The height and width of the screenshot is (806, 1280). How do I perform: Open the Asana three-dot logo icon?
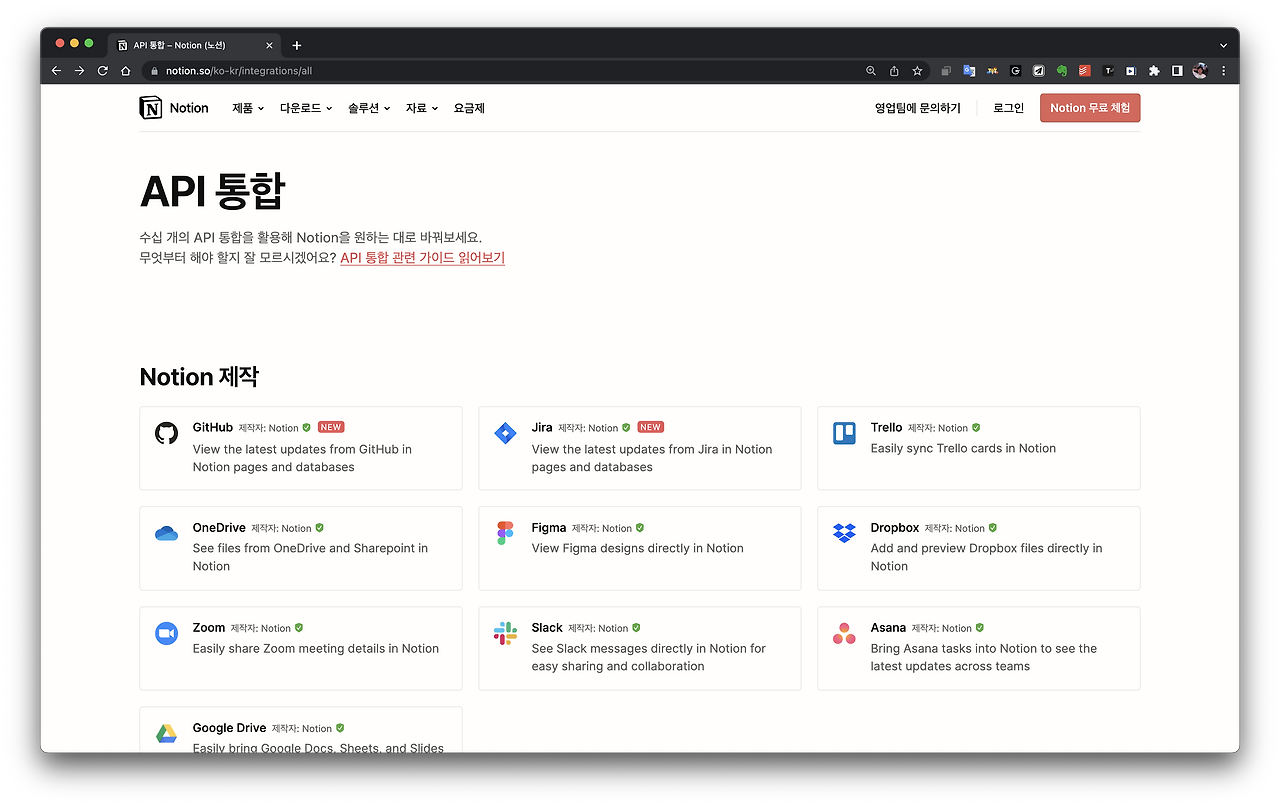pyautogui.click(x=844, y=633)
